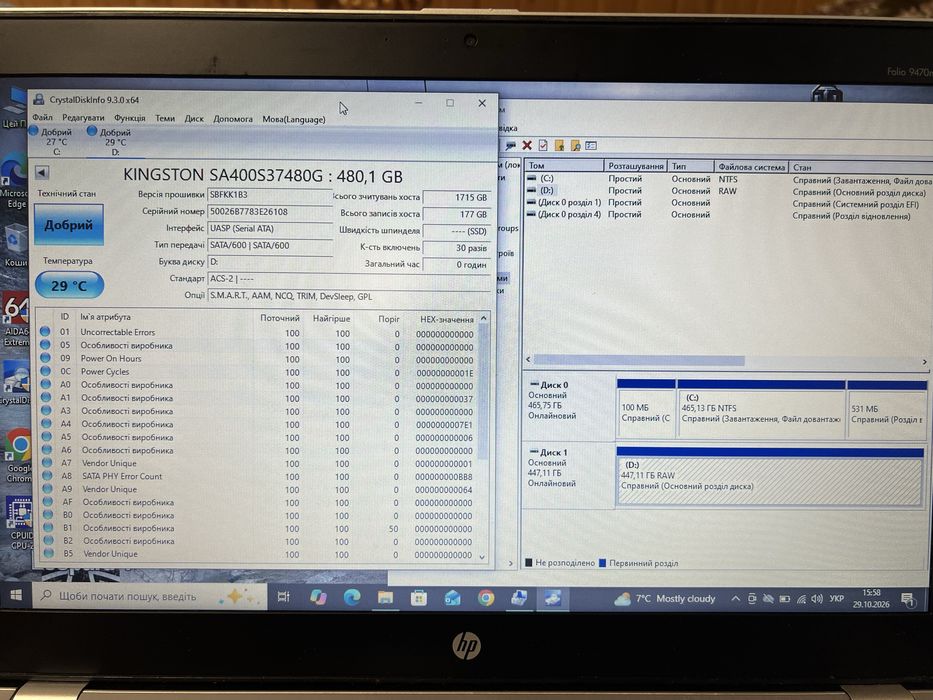Open File Explorer from the taskbar
This screenshot has height=700, width=933.
(x=385, y=598)
